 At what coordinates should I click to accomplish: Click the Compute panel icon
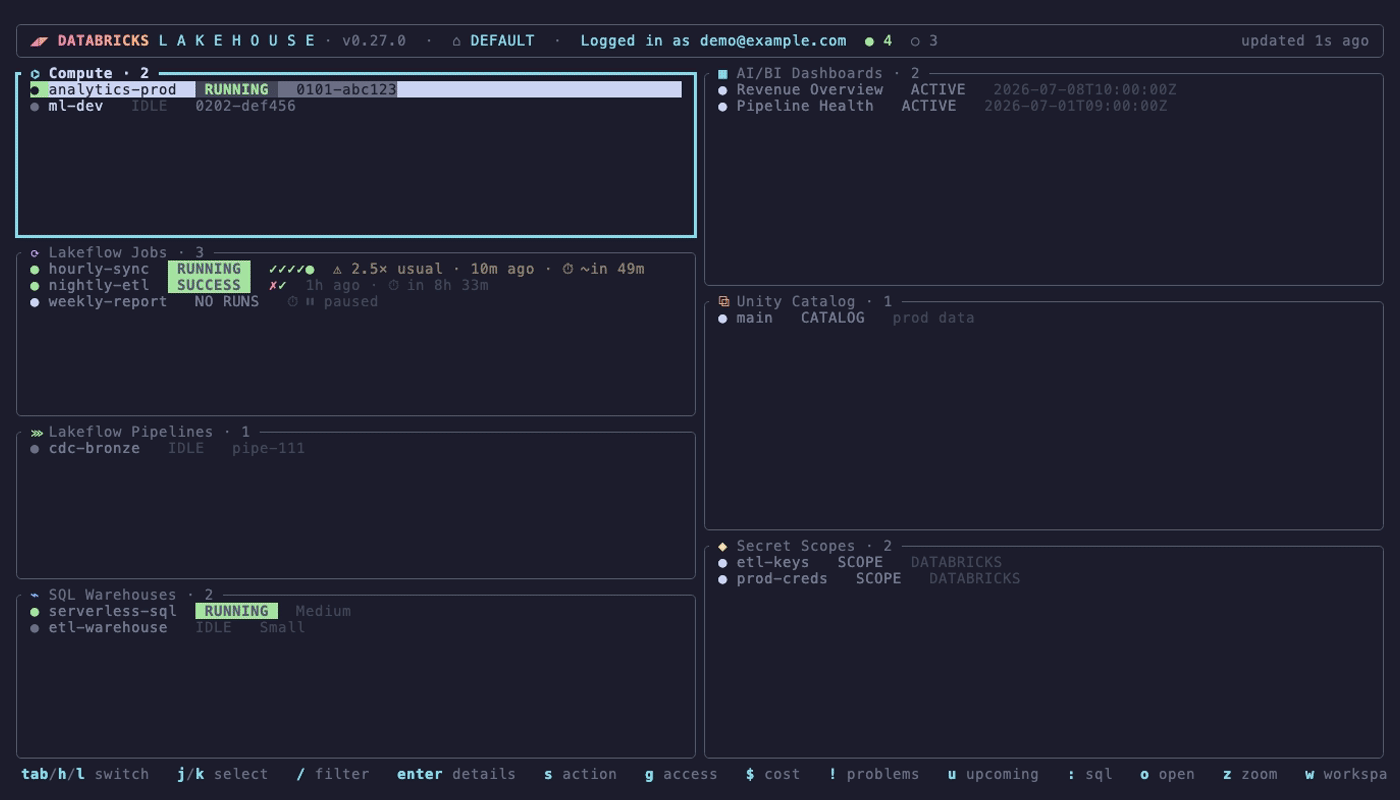35,73
